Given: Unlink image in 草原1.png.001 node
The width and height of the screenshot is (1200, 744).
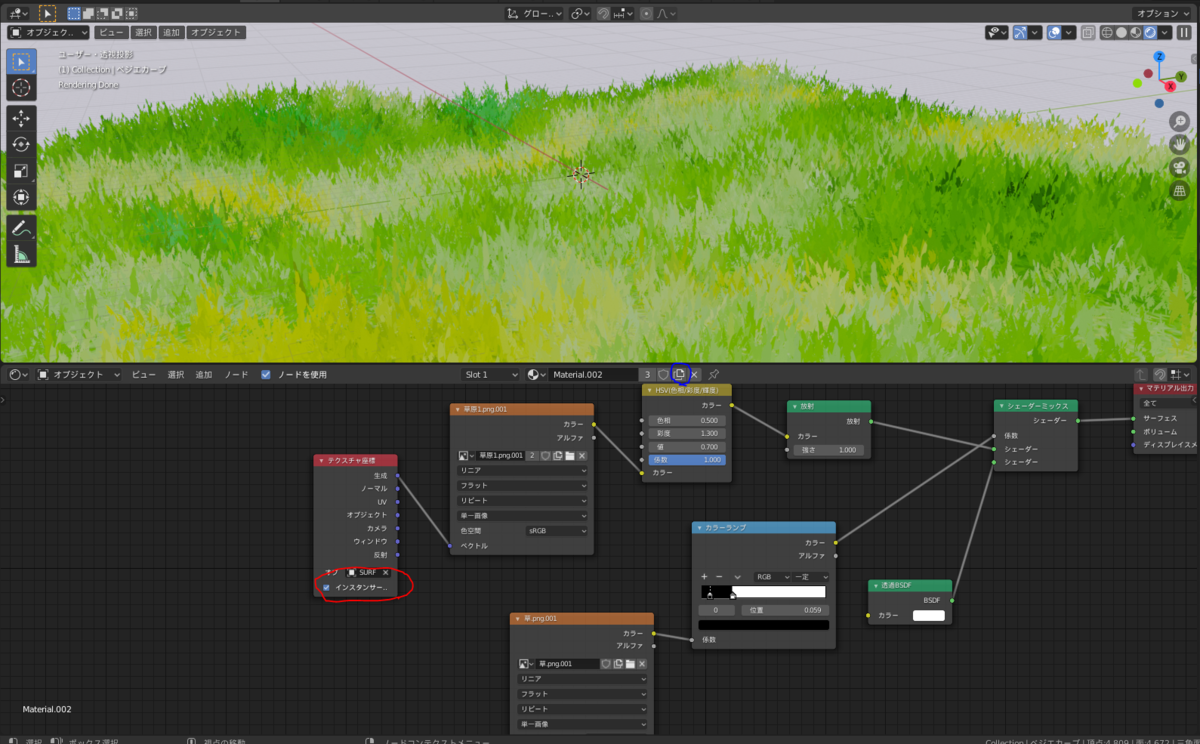Looking at the screenshot, I should click(581, 455).
